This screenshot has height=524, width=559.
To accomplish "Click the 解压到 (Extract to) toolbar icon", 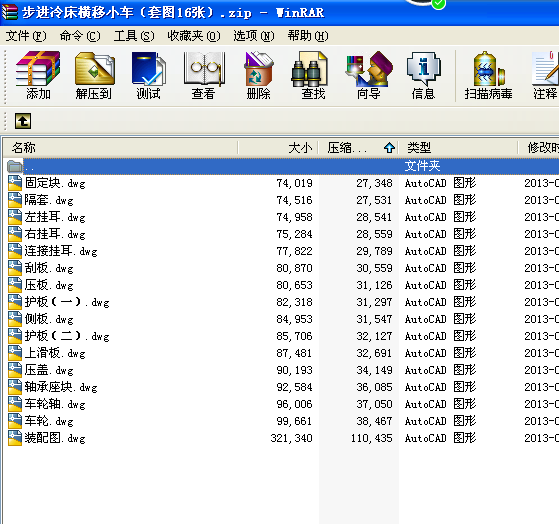I will point(94,75).
